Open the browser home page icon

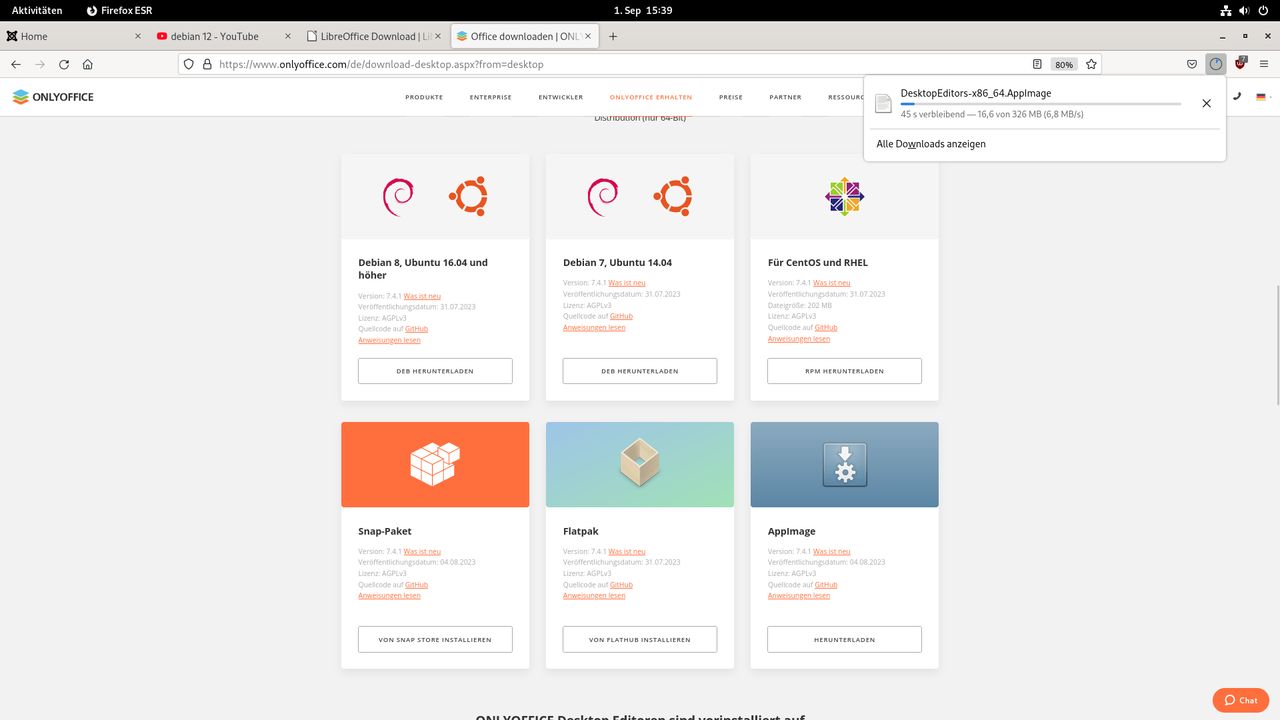pos(88,64)
